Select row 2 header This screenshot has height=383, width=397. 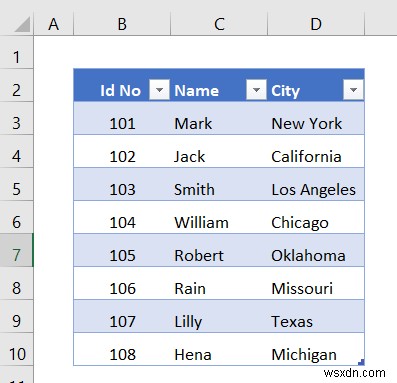[16, 85]
